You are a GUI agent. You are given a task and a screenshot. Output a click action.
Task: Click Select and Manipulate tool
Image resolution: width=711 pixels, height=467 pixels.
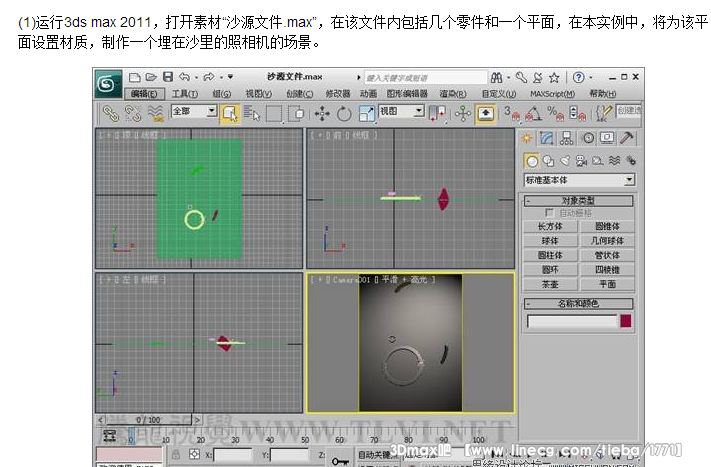pos(463,113)
